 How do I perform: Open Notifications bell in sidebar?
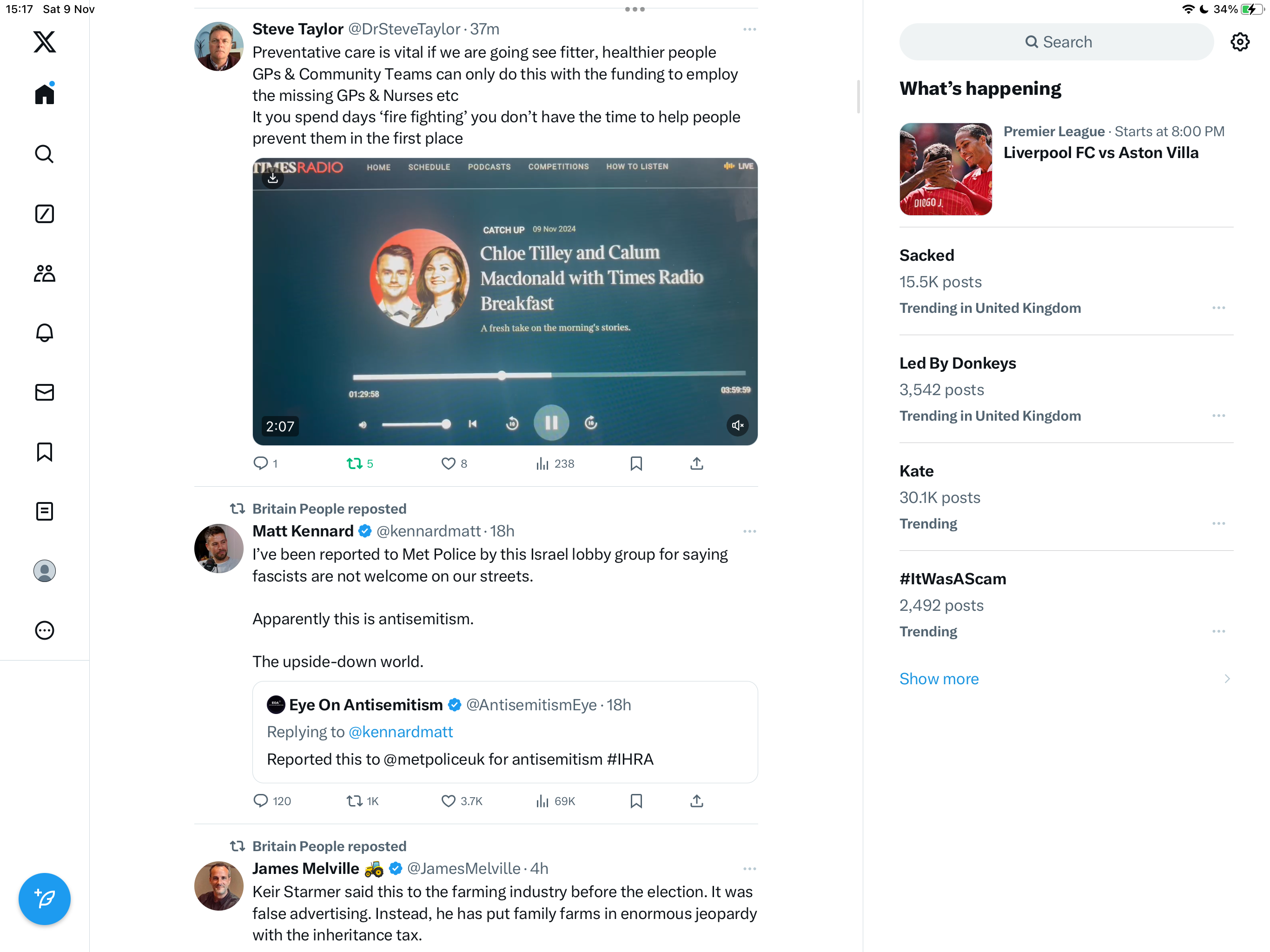44,332
